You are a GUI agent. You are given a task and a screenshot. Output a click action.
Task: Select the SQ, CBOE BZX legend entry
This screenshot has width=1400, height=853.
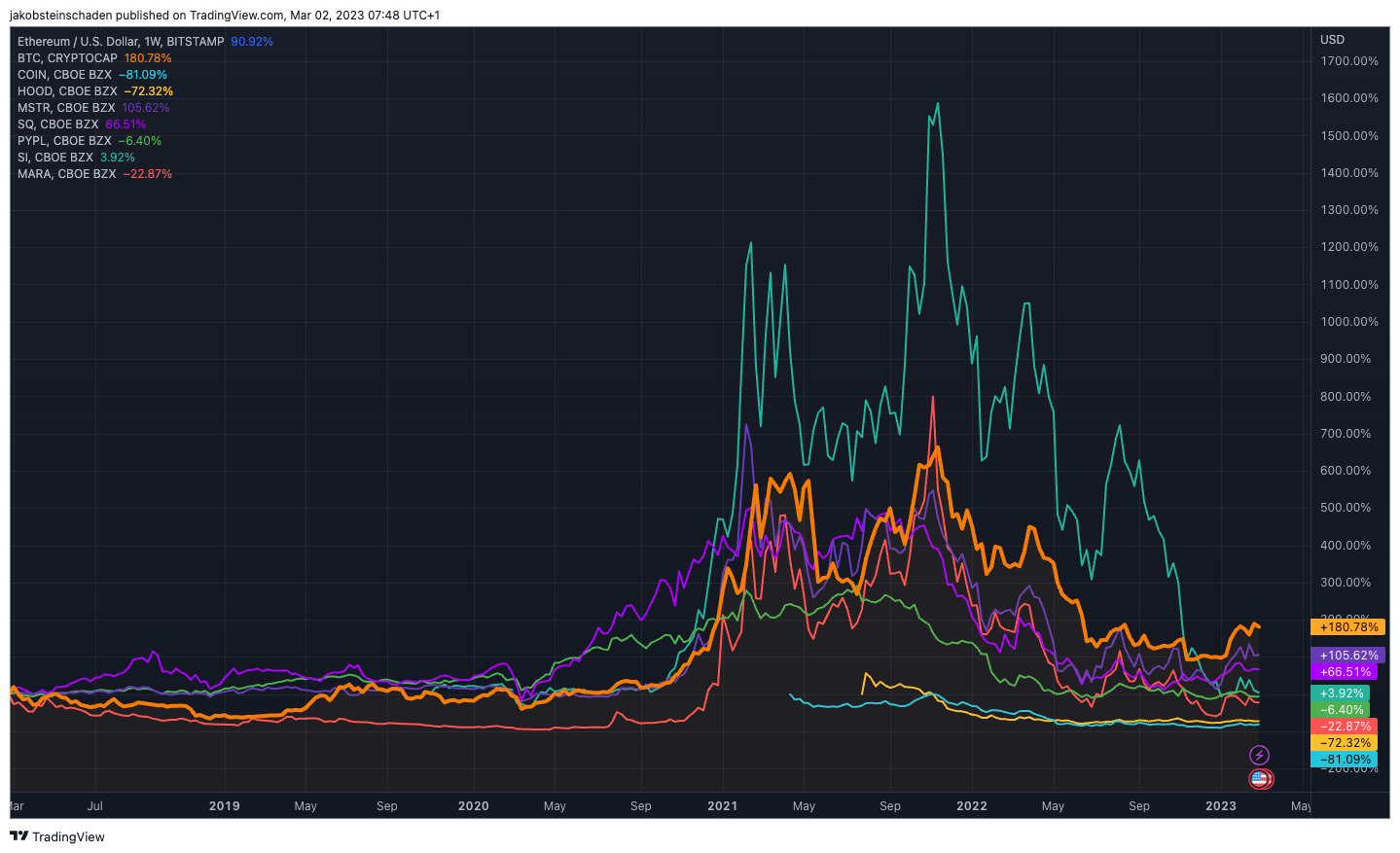click(x=82, y=124)
